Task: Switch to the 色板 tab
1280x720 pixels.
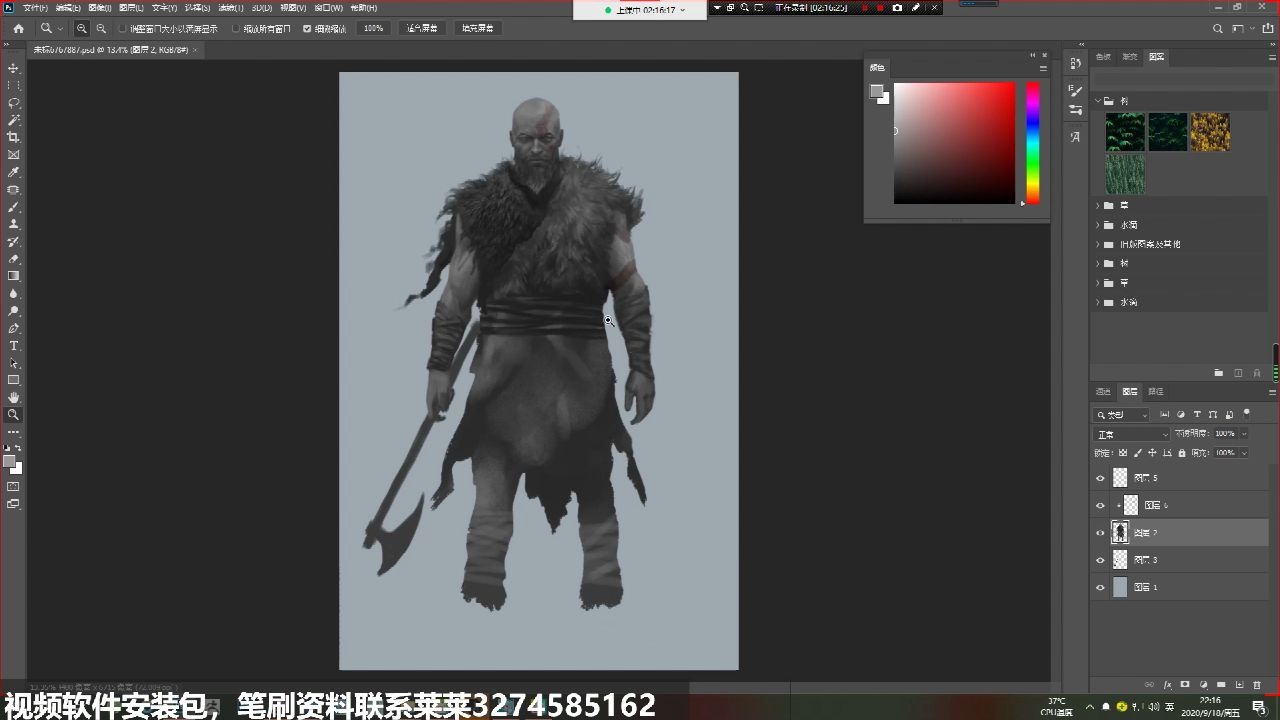Action: tap(1103, 57)
